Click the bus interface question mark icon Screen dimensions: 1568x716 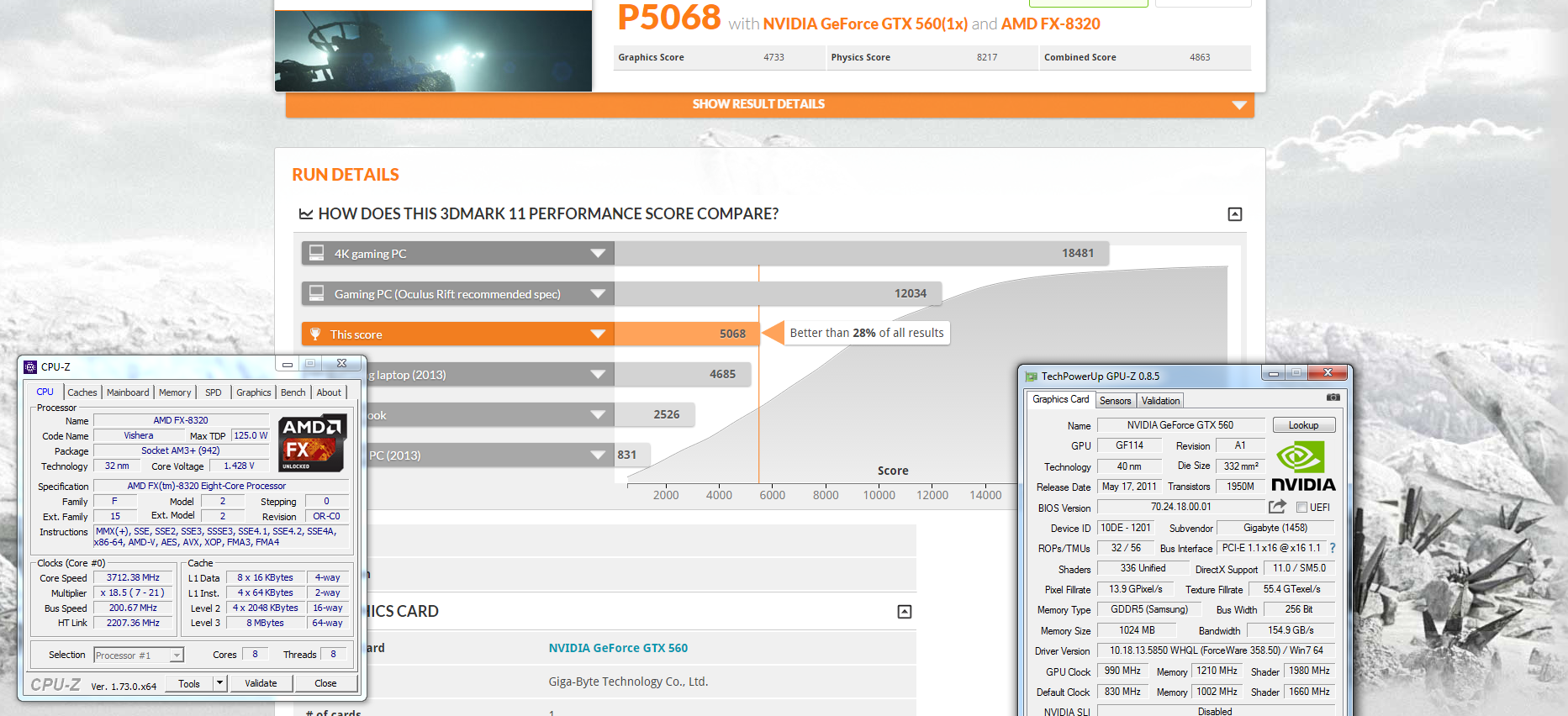coord(1333,548)
